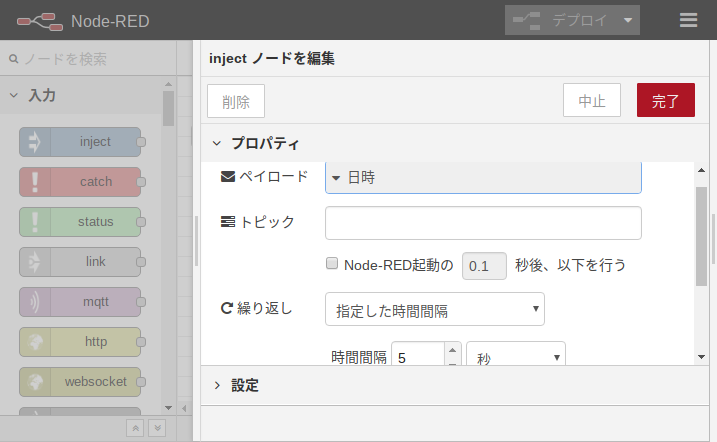717x442 pixels.
Task: Select the link node in palette
Action: (x=81, y=262)
